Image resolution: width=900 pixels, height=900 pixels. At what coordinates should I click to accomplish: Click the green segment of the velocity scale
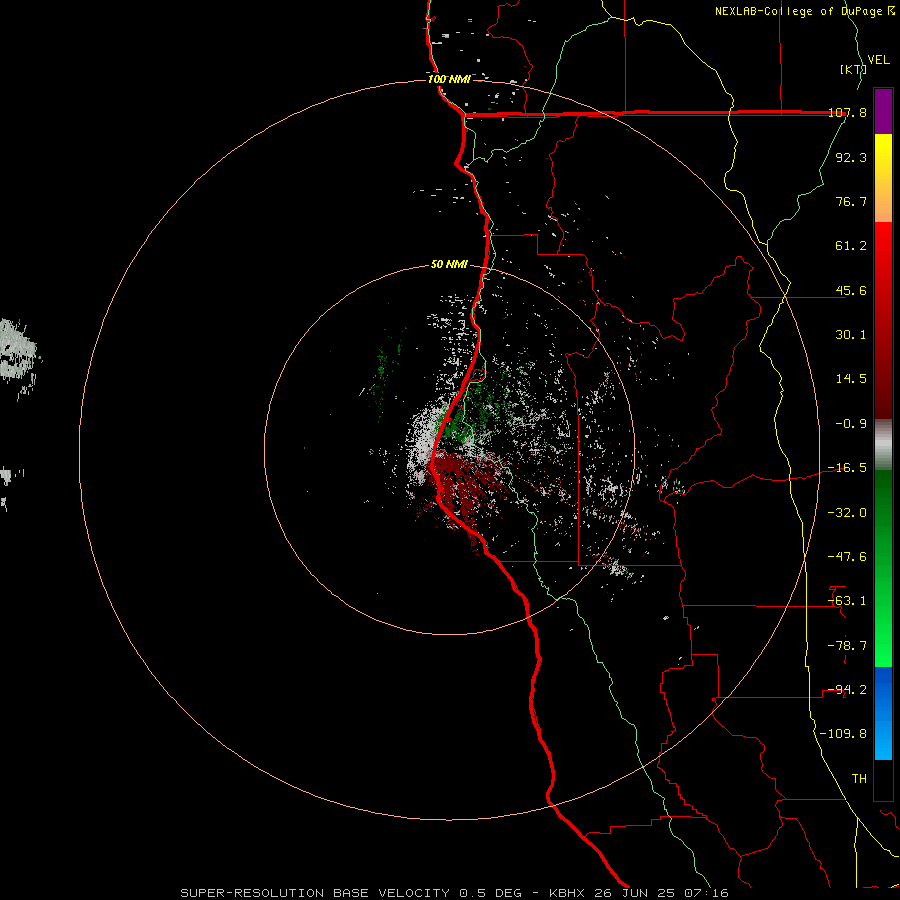[883, 568]
